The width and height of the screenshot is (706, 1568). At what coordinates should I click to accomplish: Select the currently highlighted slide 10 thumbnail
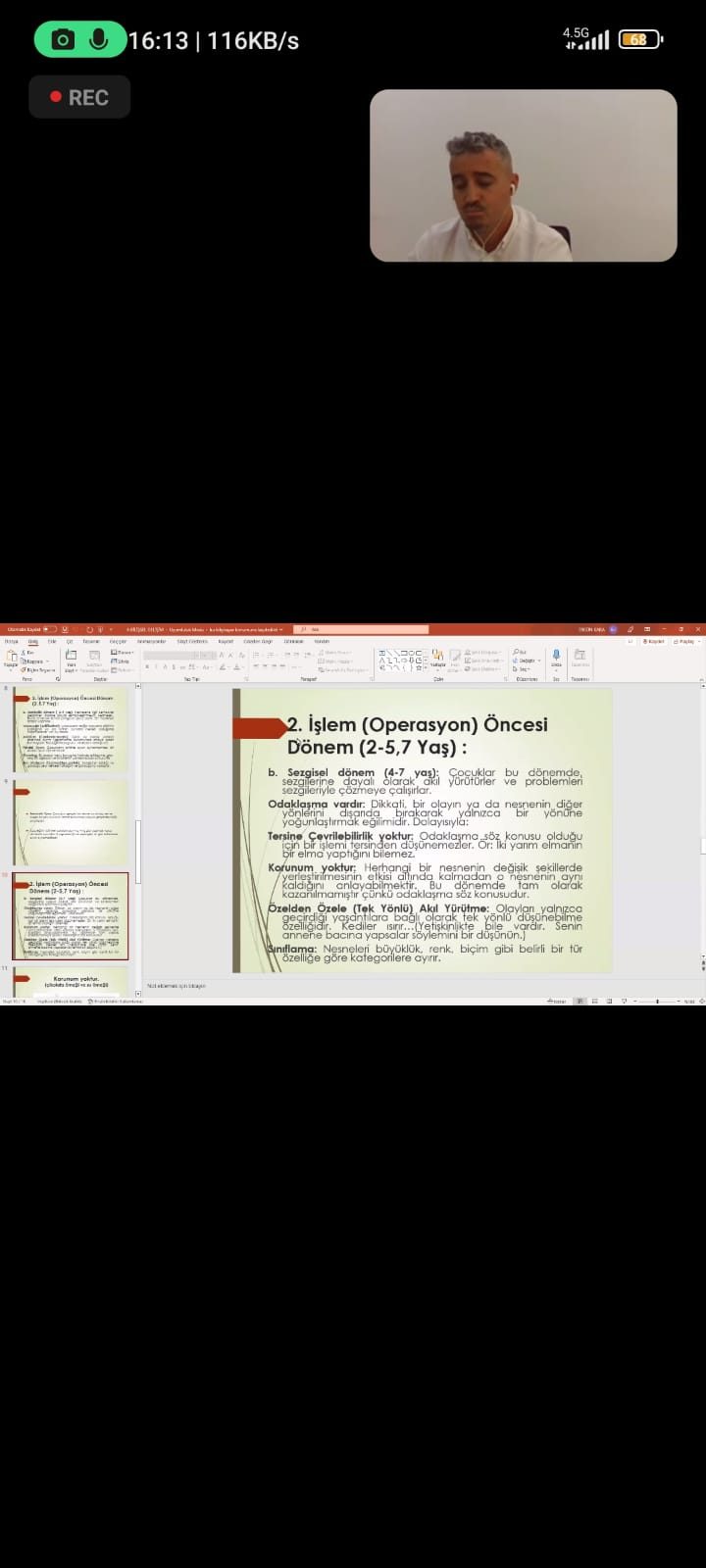click(71, 916)
